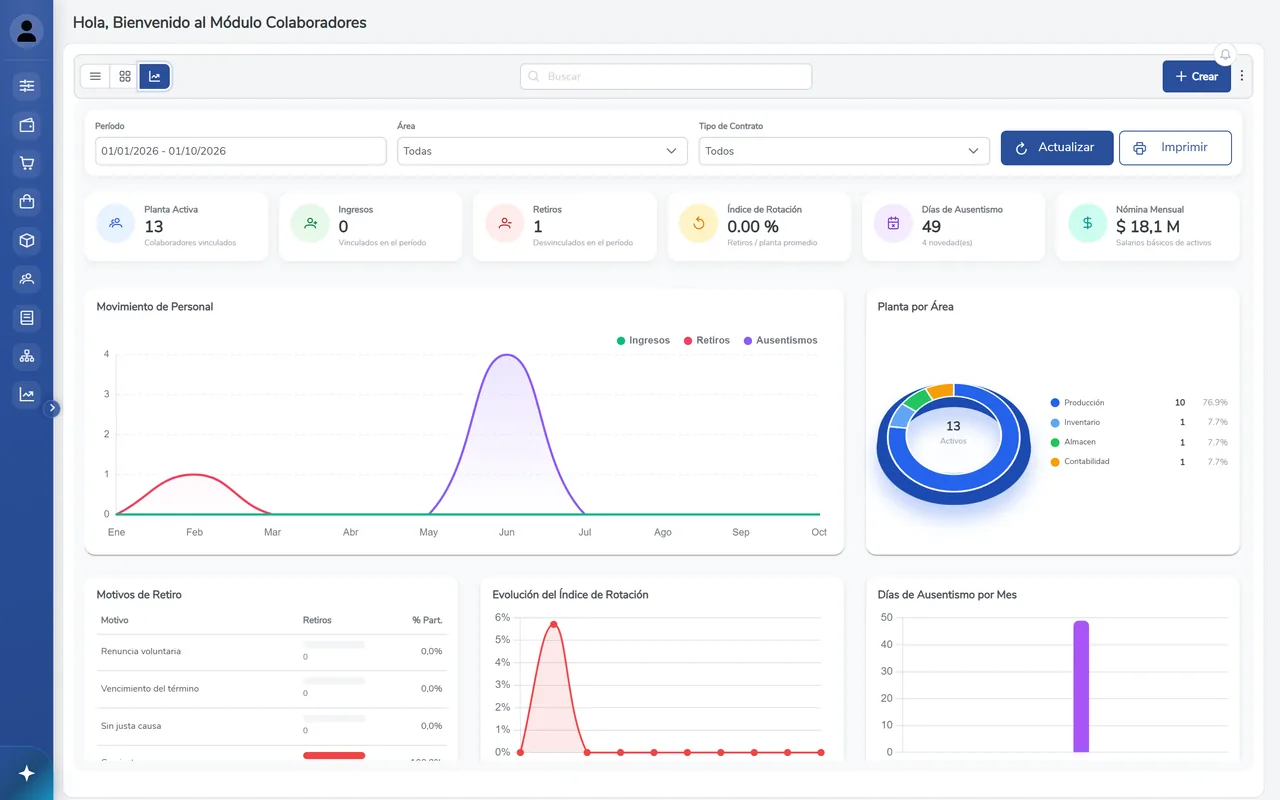Open the Área dropdown
This screenshot has width=1280, height=800.
click(x=542, y=151)
